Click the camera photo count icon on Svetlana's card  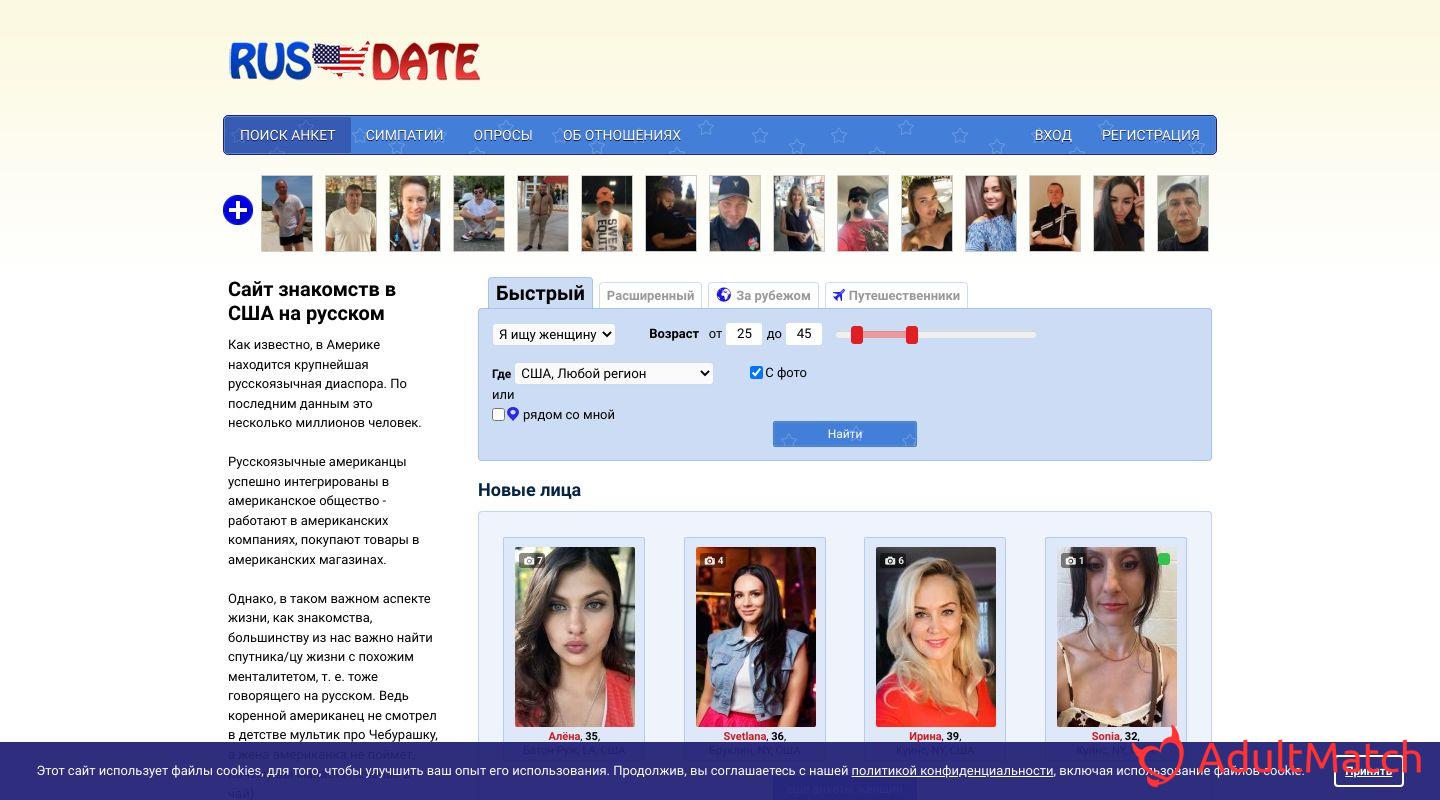pos(708,561)
